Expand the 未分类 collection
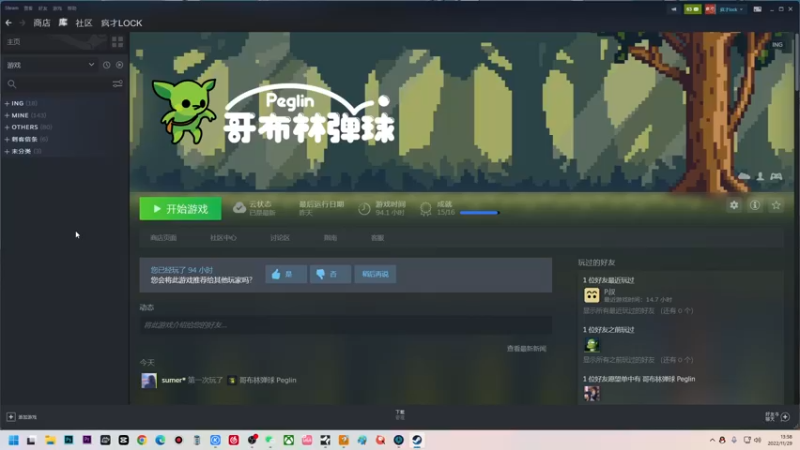 click(22, 151)
